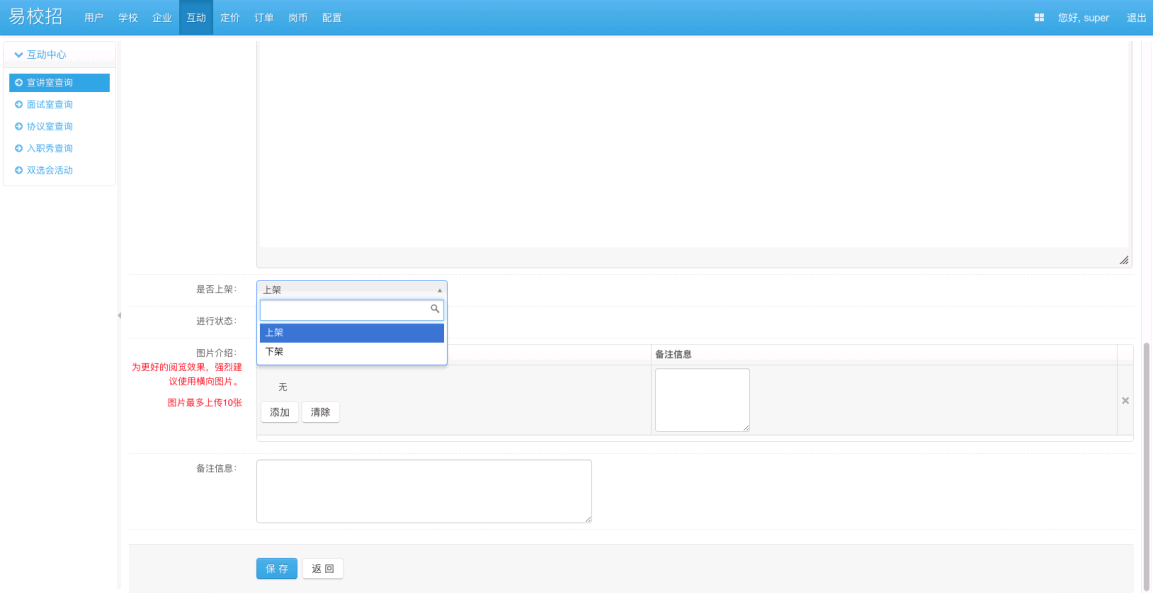Click the magnifier icon in the dropdown search
The width and height of the screenshot is (1153, 599).
tap(435, 310)
